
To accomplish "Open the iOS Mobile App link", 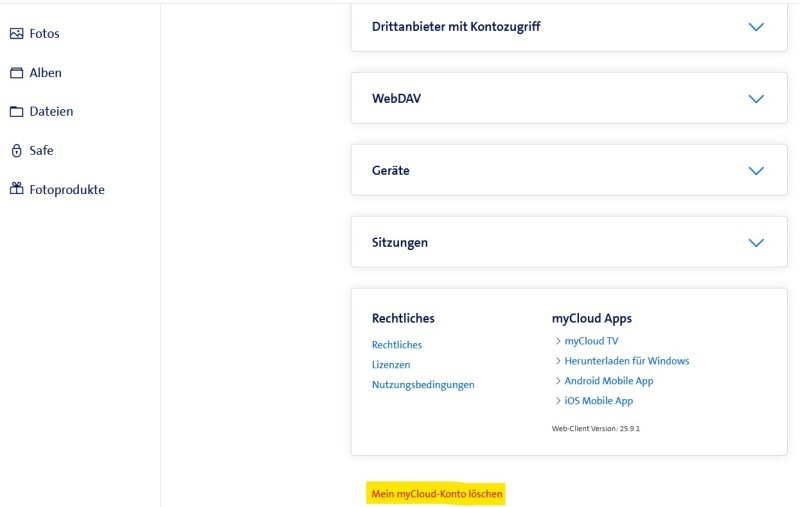I will pos(598,401).
